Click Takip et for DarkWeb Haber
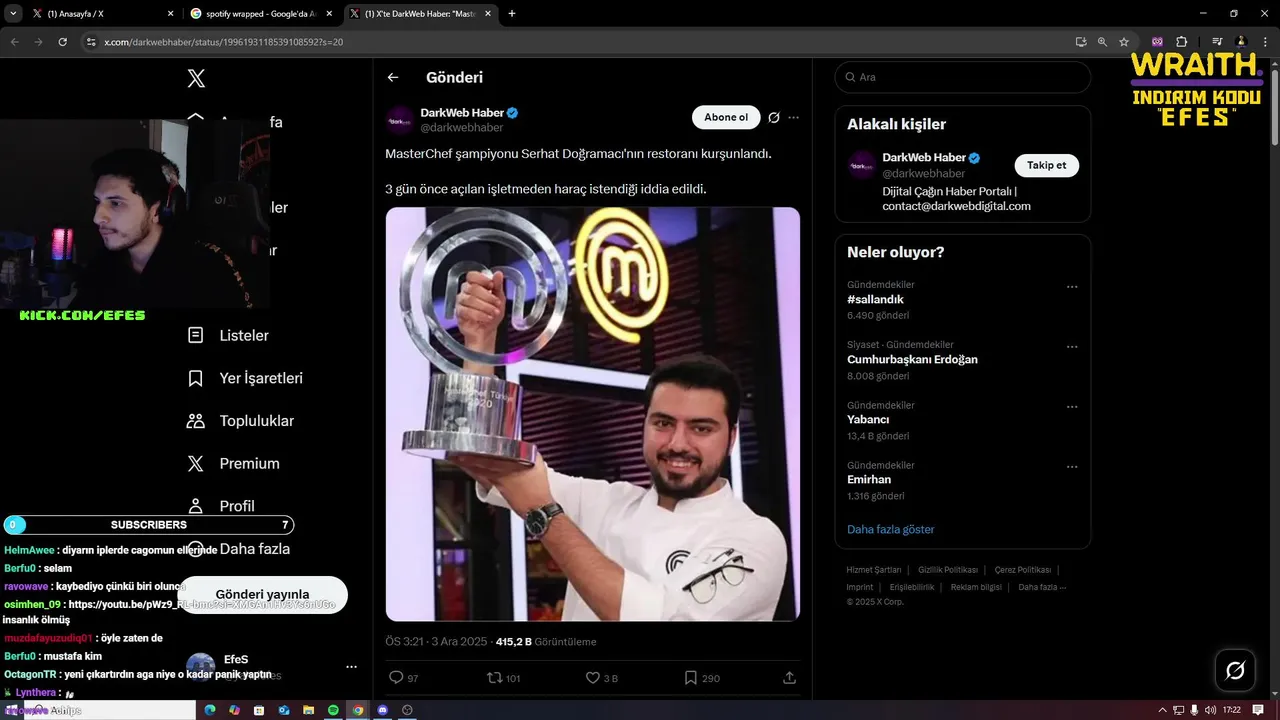Image resolution: width=1280 pixels, height=720 pixels. [1046, 165]
